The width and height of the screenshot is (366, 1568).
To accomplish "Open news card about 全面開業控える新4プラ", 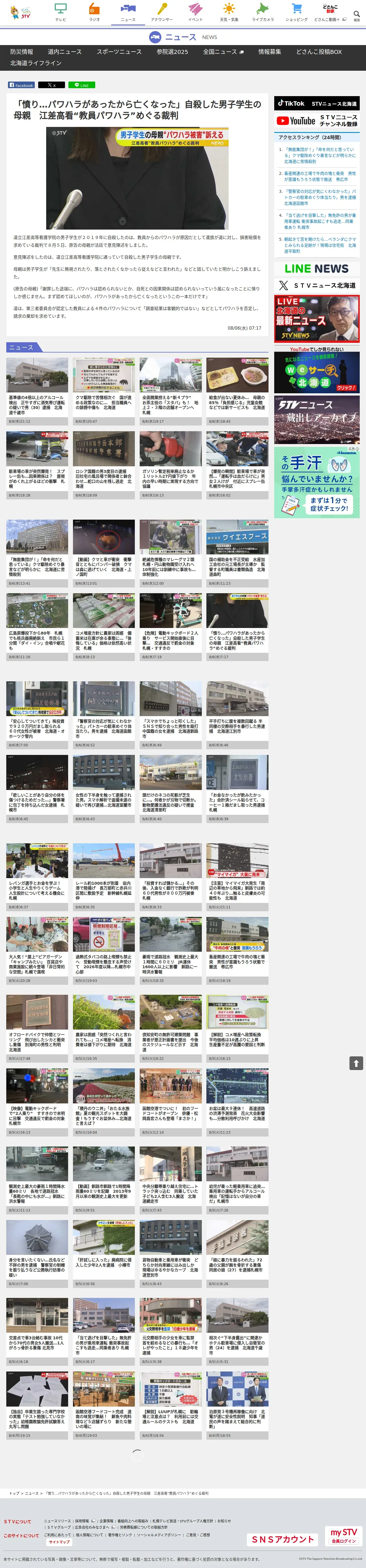I will 171,391.
